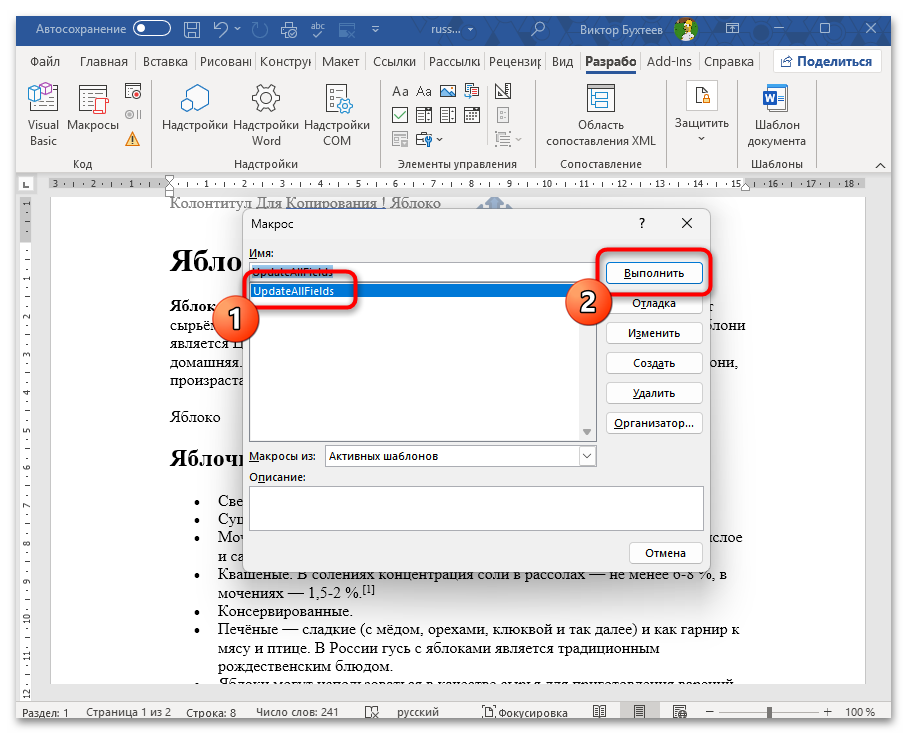Open the Visual Basic editor
This screenshot has width=907, height=734.
[x=43, y=115]
